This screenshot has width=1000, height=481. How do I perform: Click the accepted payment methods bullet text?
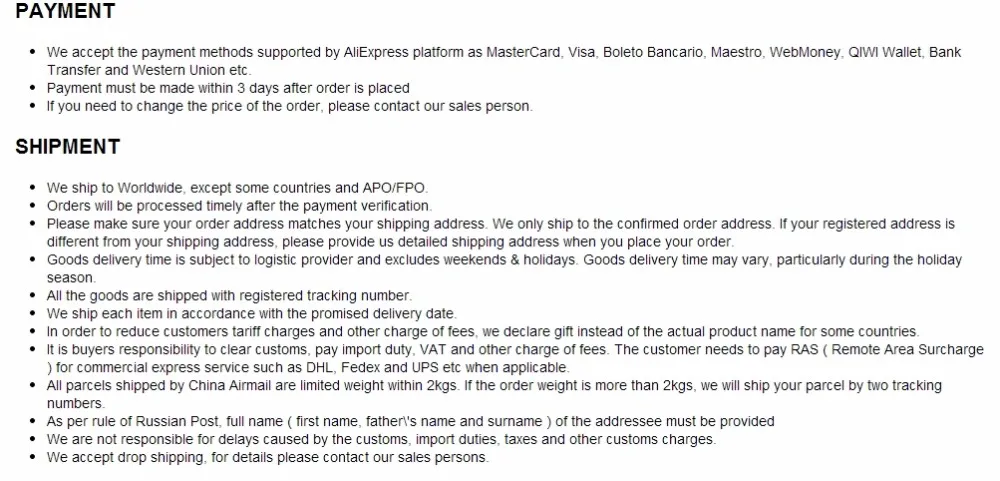[504, 61]
